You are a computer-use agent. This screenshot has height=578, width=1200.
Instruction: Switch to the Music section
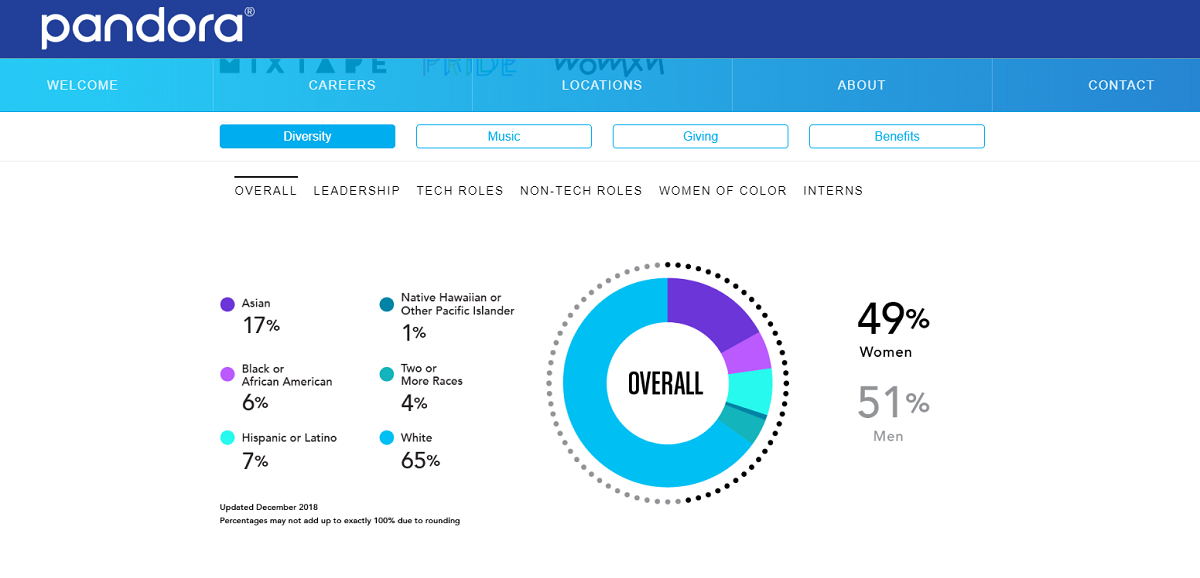(504, 136)
